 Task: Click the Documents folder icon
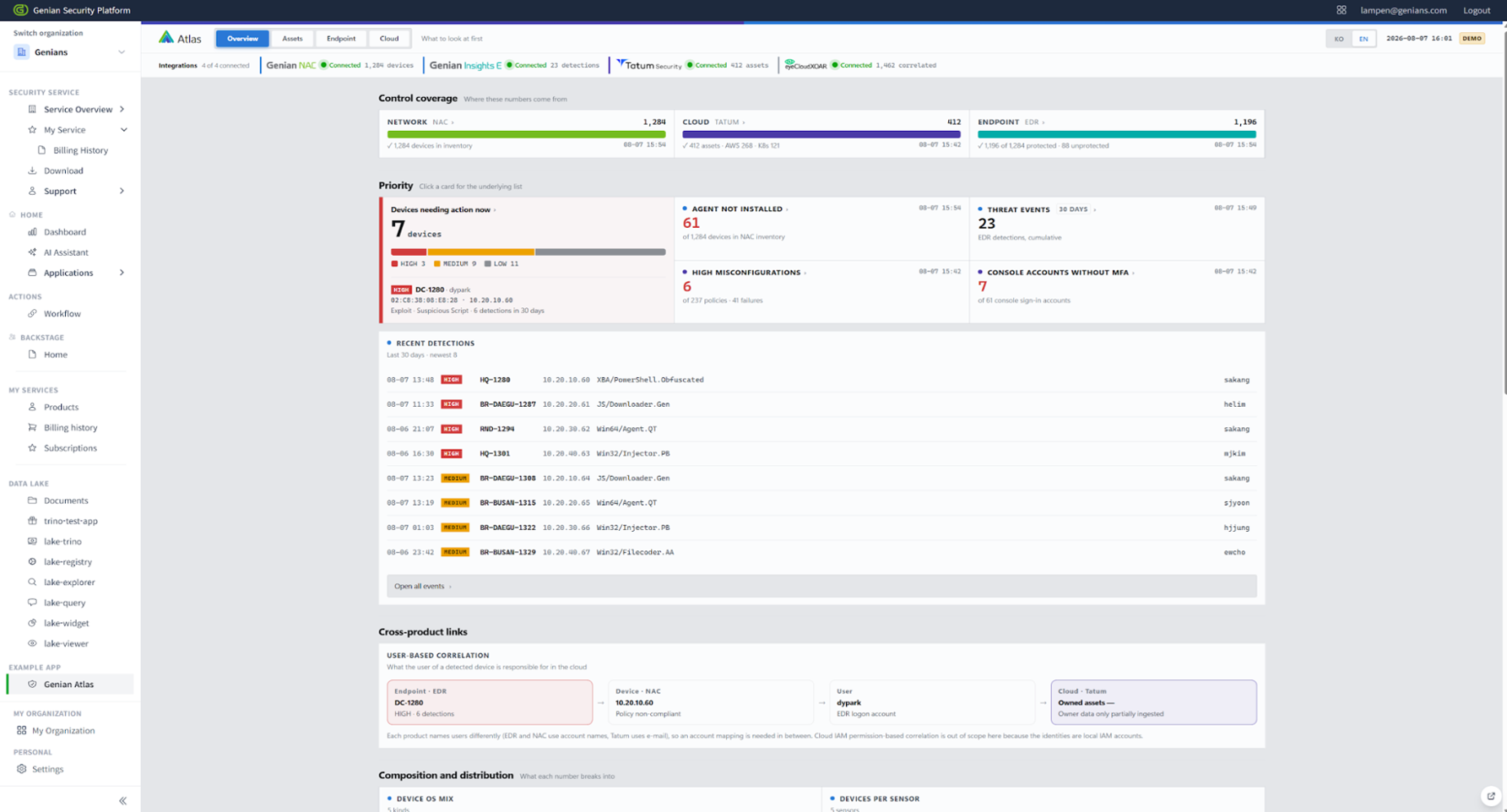point(32,501)
